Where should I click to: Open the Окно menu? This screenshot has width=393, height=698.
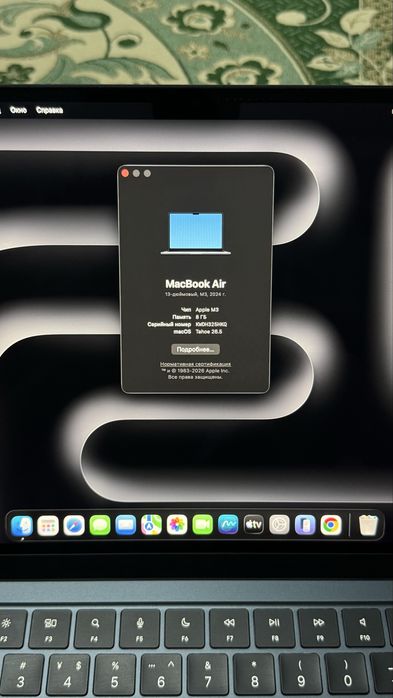[18, 110]
